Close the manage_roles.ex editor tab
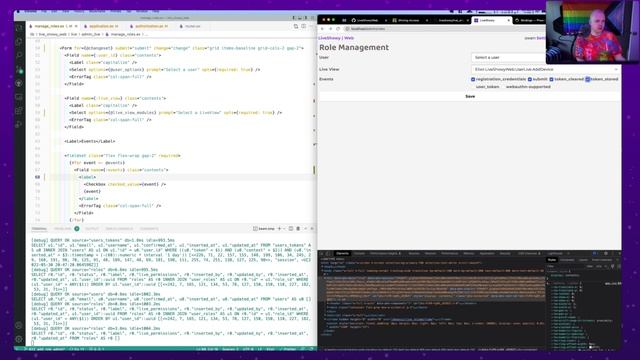This screenshot has height=360, width=640. coord(76,26)
